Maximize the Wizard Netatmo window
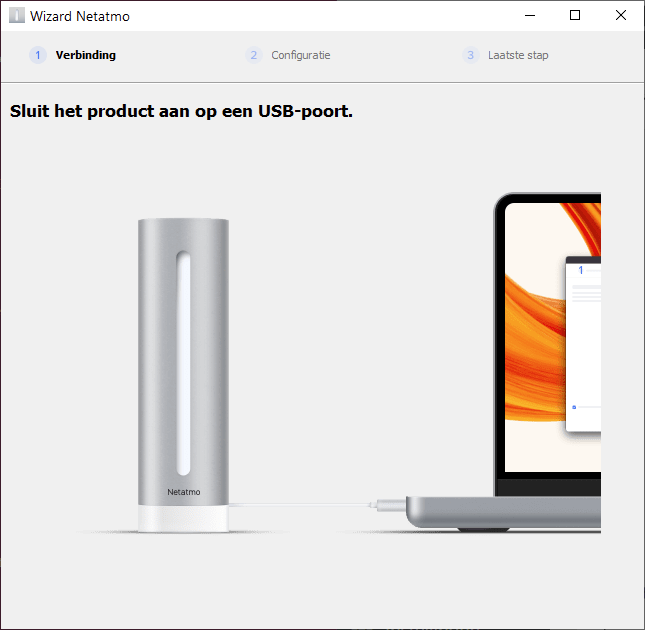The image size is (645, 630). tap(575, 16)
